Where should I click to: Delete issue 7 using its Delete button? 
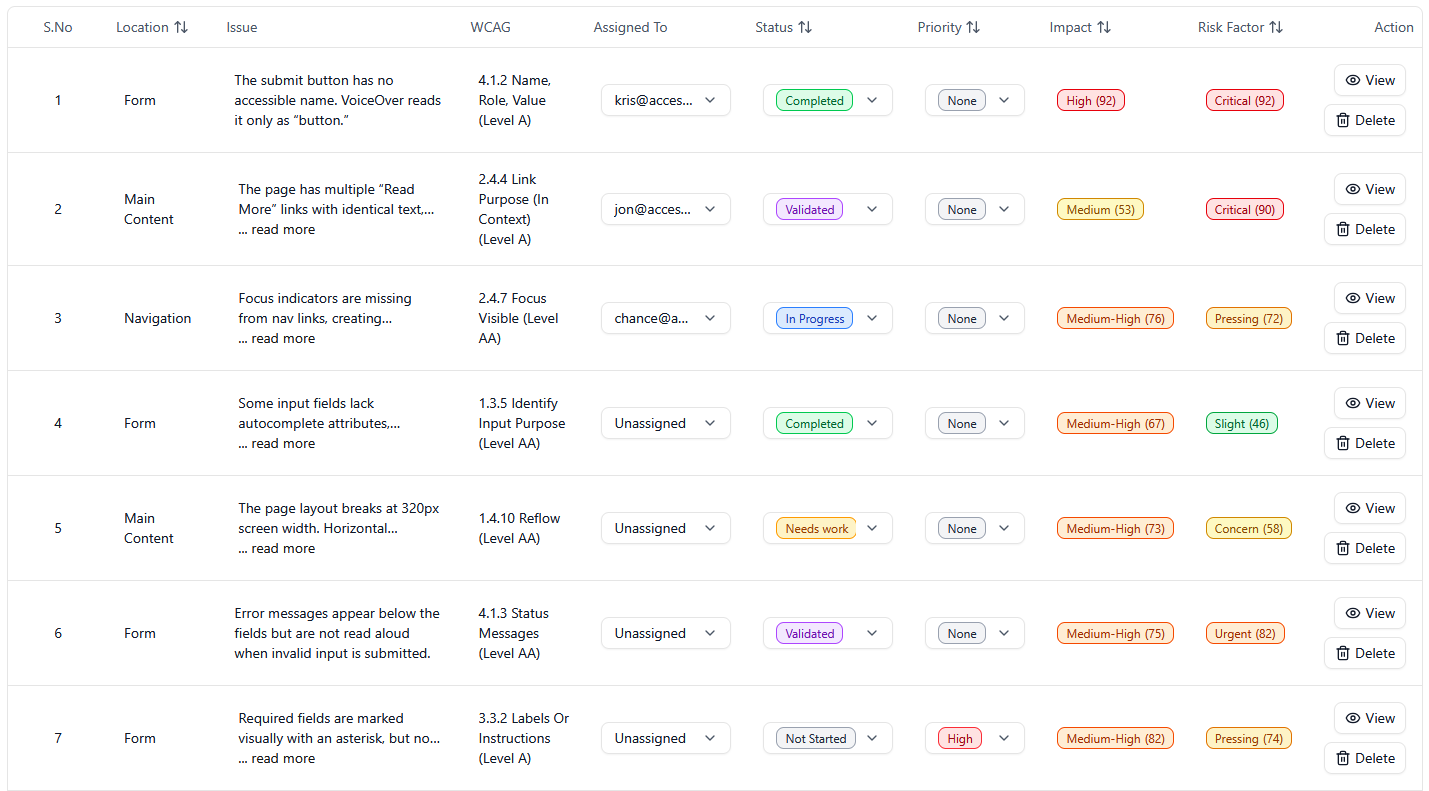(1364, 758)
